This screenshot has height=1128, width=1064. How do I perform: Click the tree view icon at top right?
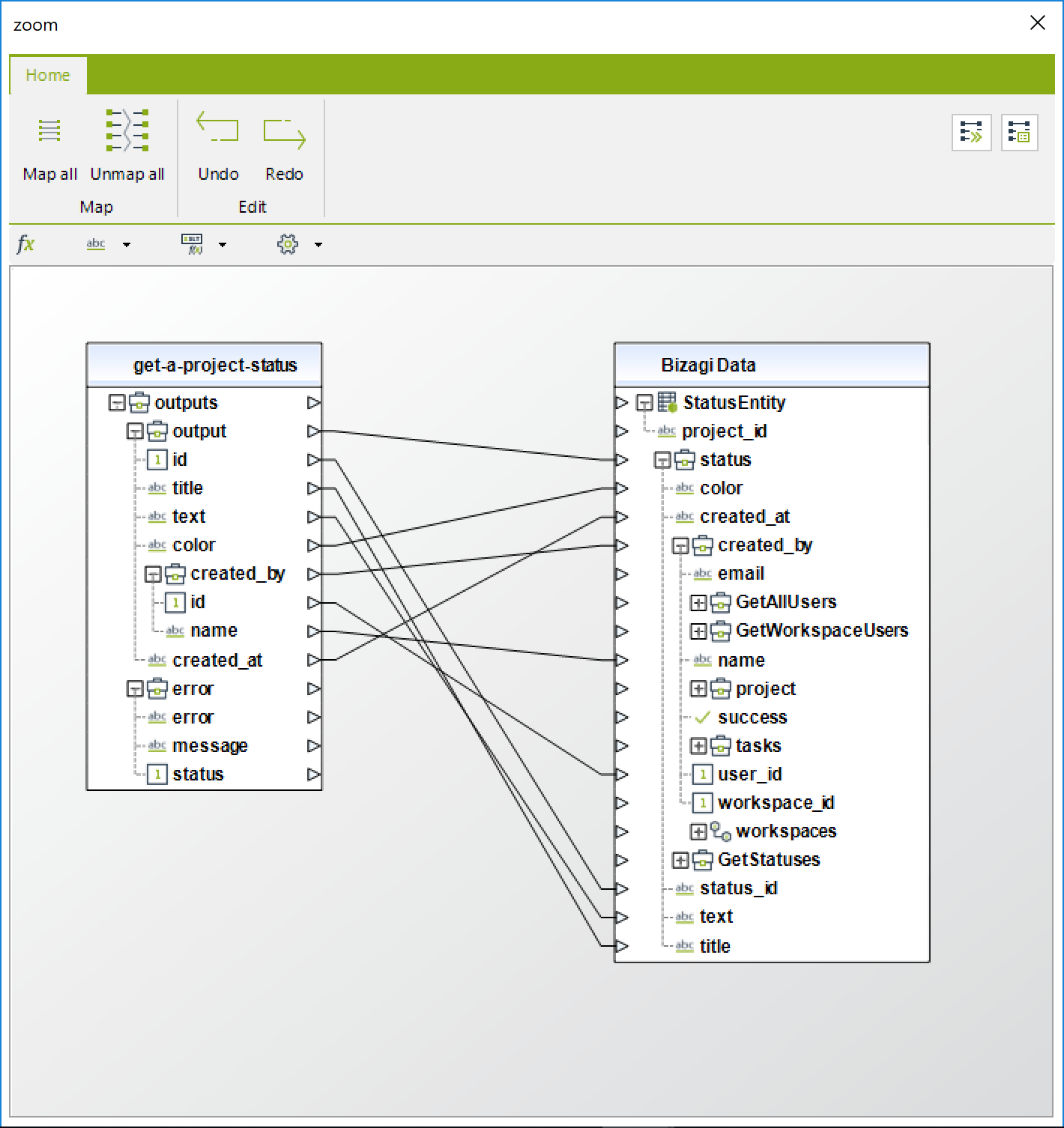[x=1019, y=133]
